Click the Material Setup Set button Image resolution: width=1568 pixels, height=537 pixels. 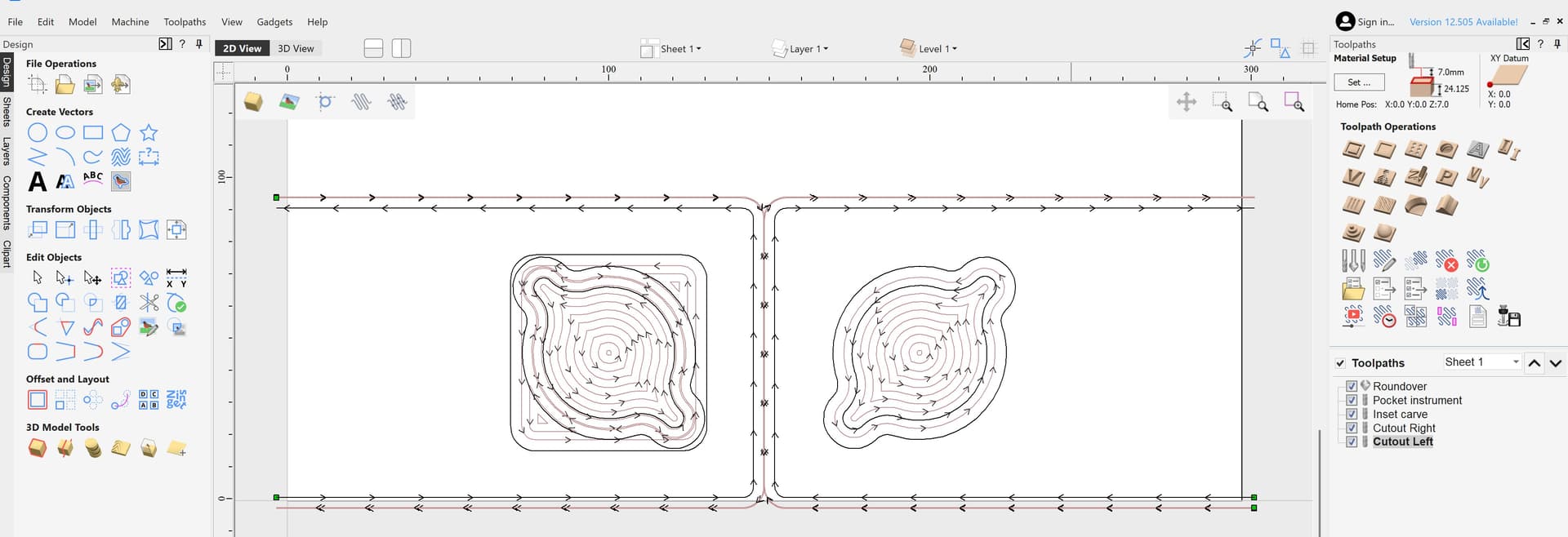[1359, 82]
